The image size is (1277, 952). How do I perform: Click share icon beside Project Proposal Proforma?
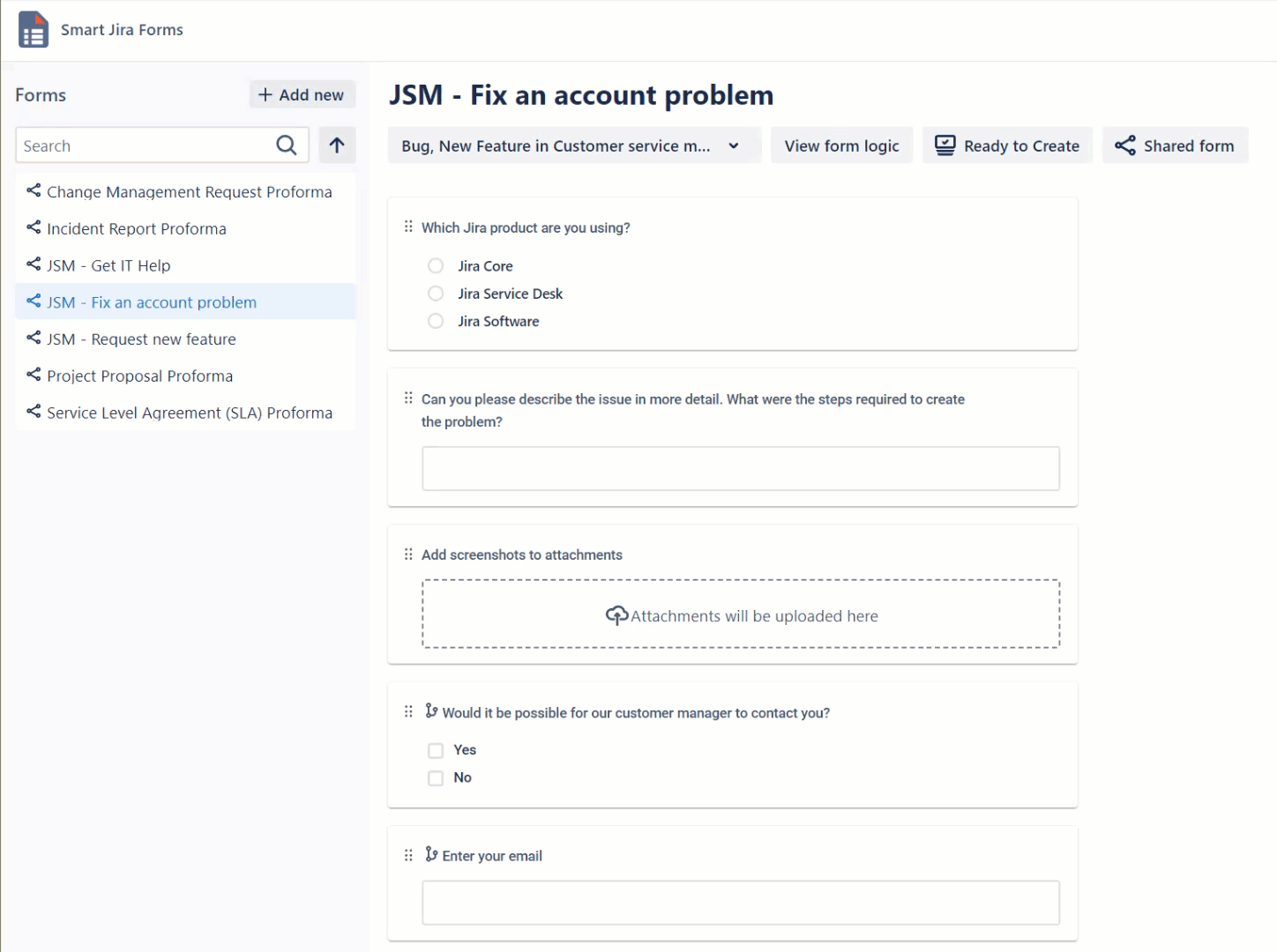tap(34, 376)
